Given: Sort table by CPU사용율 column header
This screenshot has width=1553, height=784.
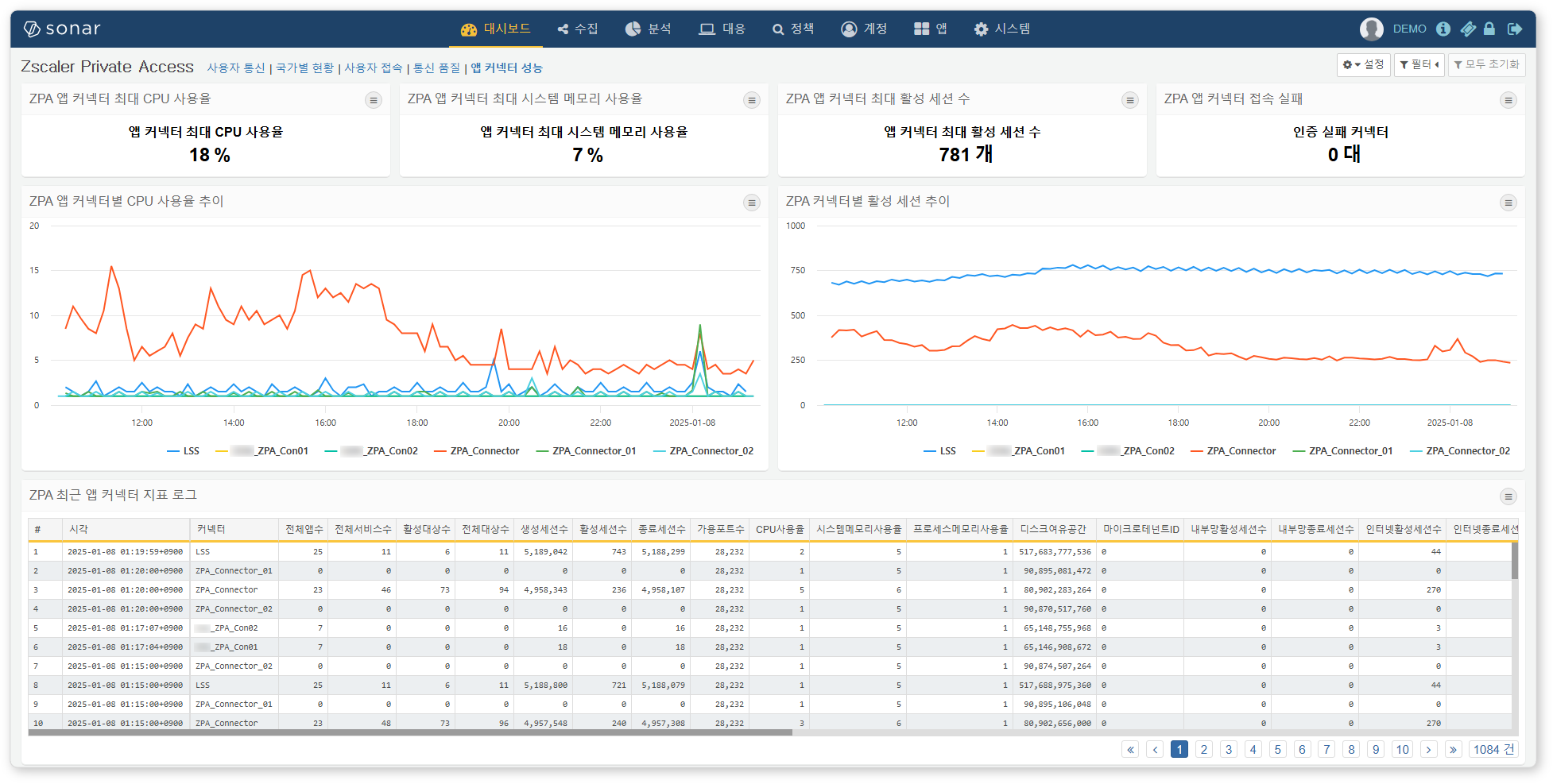Looking at the screenshot, I should point(780,529).
